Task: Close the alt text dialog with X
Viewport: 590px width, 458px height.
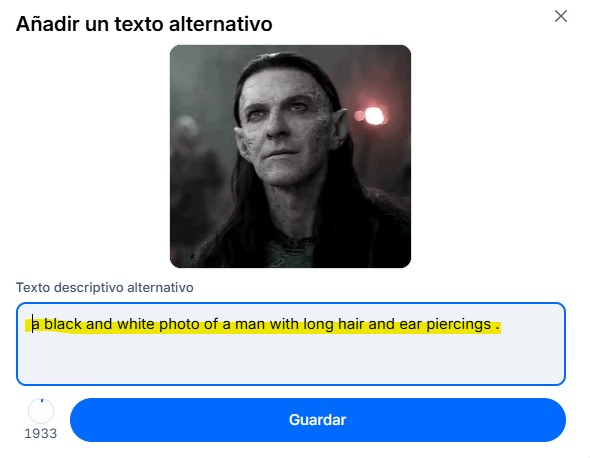Action: coord(561,16)
